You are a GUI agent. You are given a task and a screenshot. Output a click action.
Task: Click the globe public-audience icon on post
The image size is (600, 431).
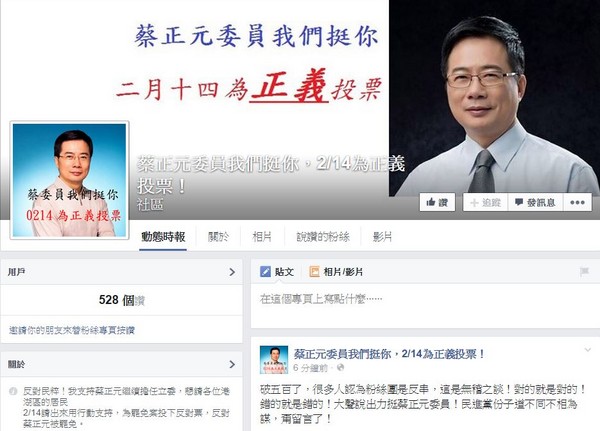point(340,367)
